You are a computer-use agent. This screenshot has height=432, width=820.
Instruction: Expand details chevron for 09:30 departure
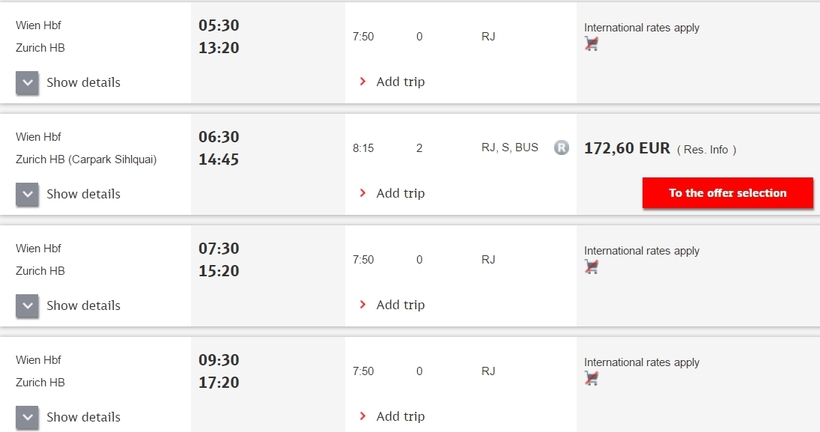pyautogui.click(x=27, y=417)
